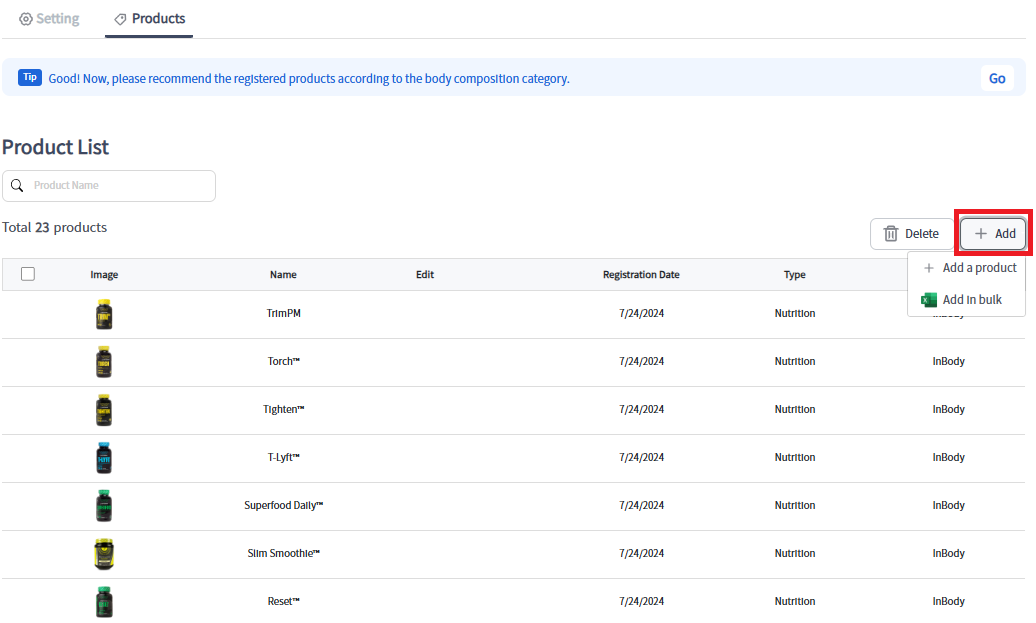Select the Tighten™ product name
The image size is (1036, 623).
283,410
